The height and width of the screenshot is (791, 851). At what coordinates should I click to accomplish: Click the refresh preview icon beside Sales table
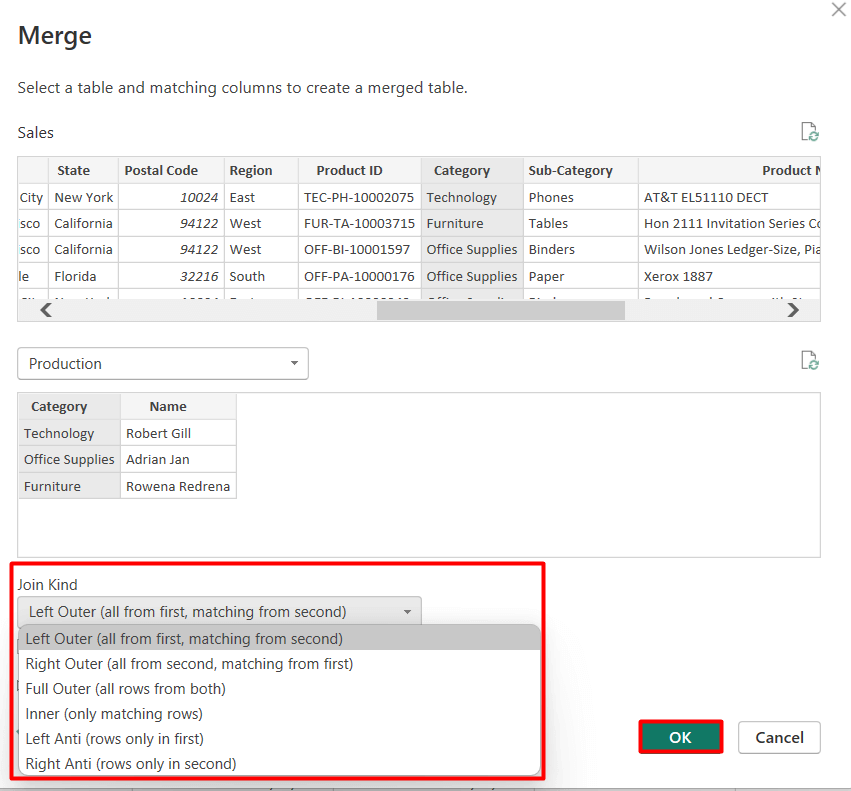(x=810, y=132)
